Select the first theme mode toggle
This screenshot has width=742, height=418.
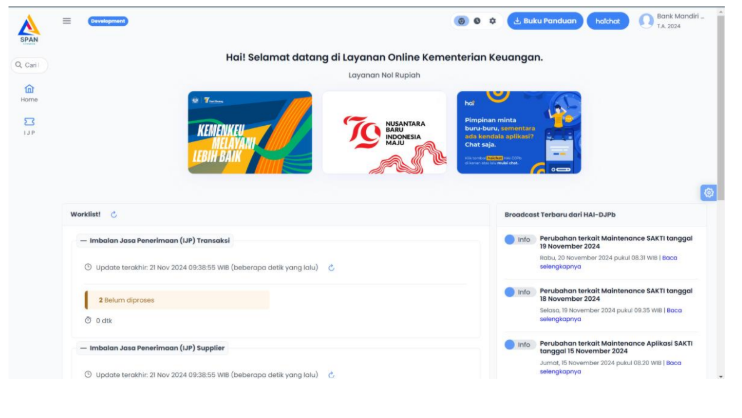(x=461, y=21)
